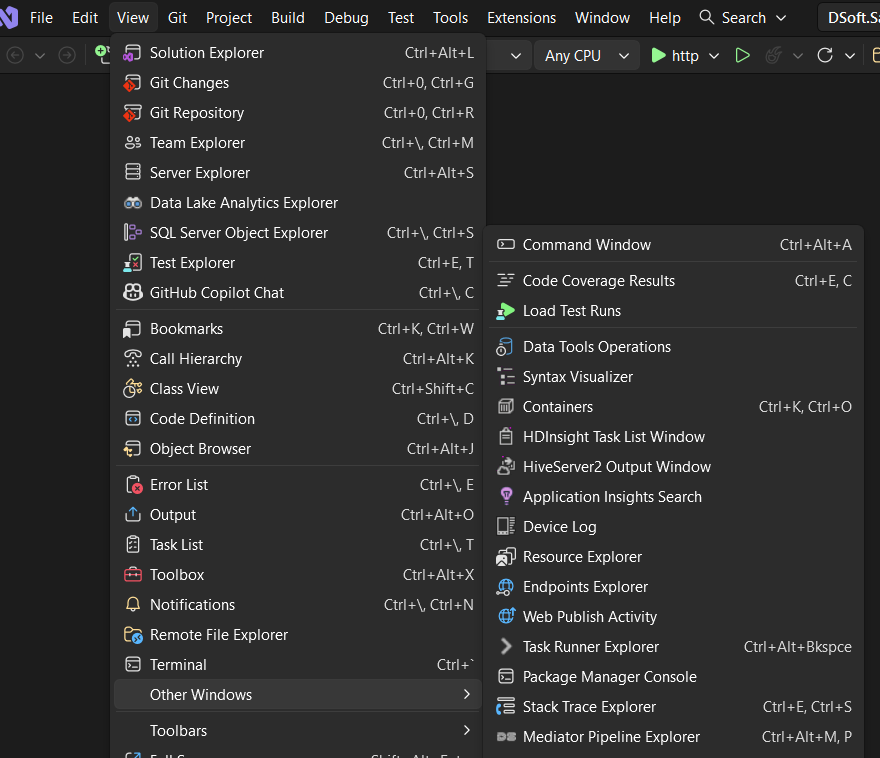This screenshot has height=758, width=880.
Task: Open the Terminal window
Action: tap(297, 665)
